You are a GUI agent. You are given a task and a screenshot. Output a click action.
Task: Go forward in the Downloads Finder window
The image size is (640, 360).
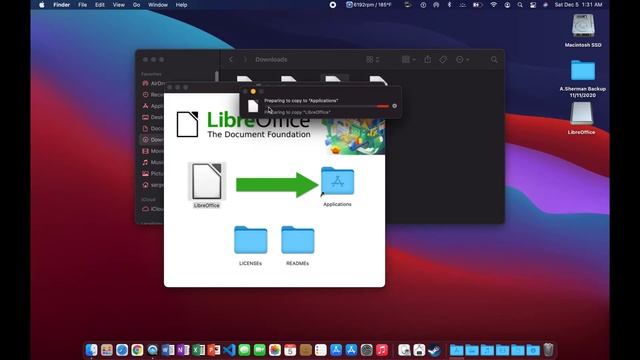coord(245,60)
